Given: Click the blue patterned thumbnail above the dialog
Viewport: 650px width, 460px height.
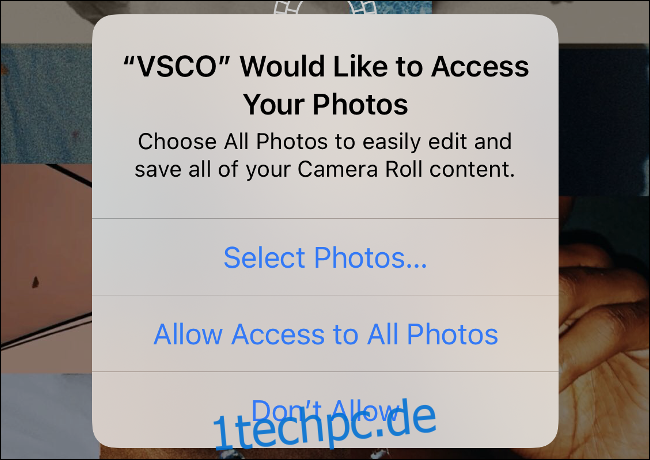Looking at the screenshot, I should pyautogui.click(x=400, y=7).
